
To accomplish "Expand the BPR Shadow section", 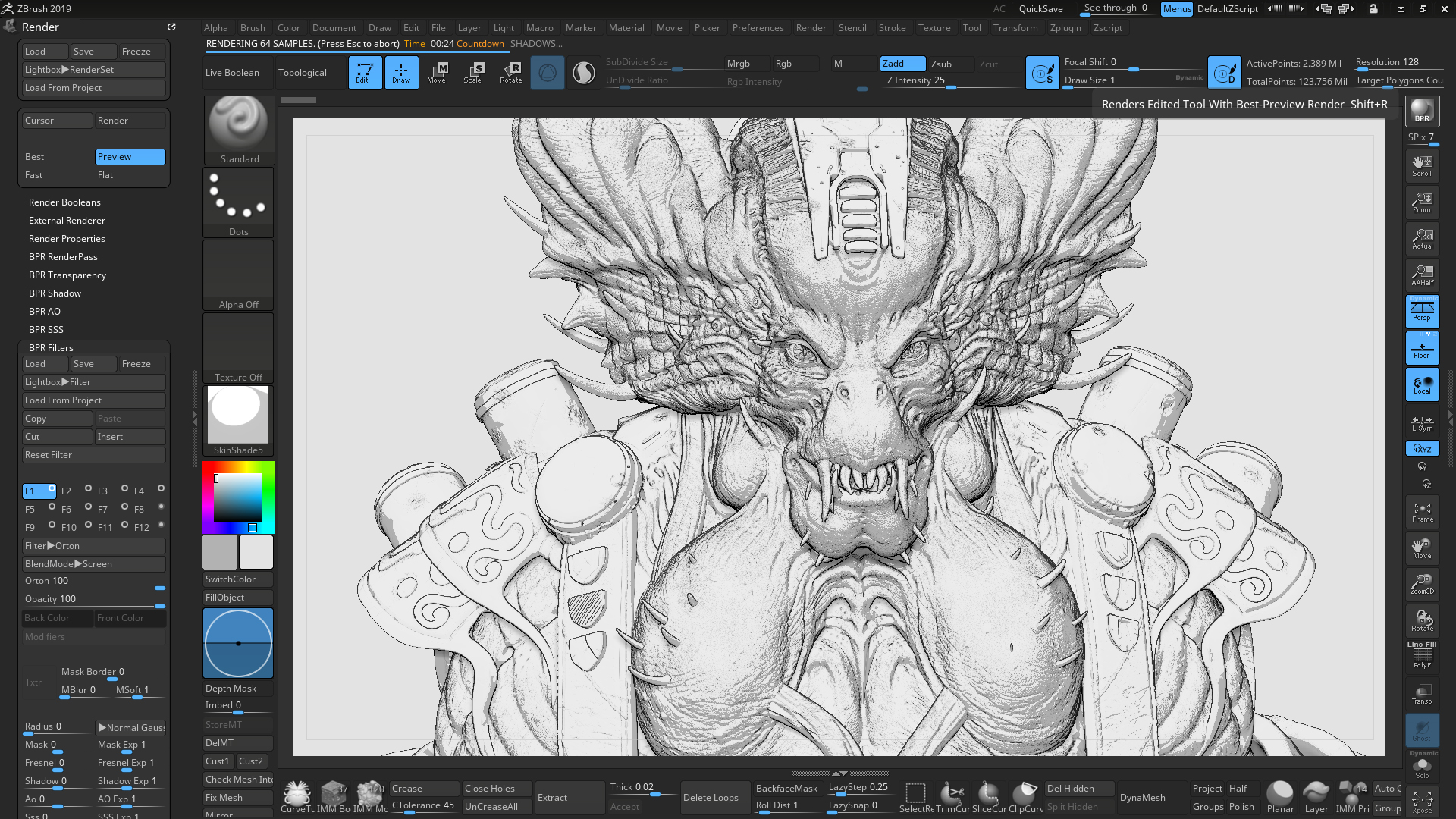I will pyautogui.click(x=55, y=293).
